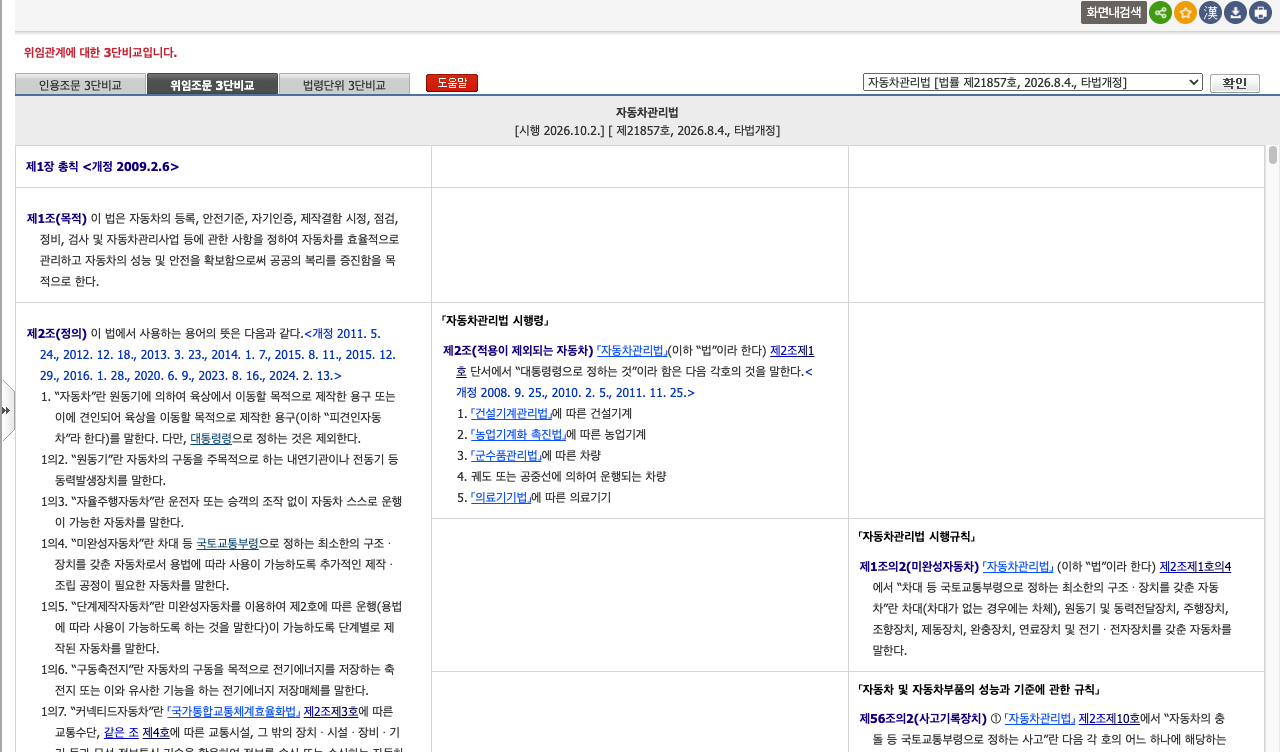Screen dimensions: 1280x752
Task: Click the 제1조의2(미완성자동차) heading
Action: [919, 566]
